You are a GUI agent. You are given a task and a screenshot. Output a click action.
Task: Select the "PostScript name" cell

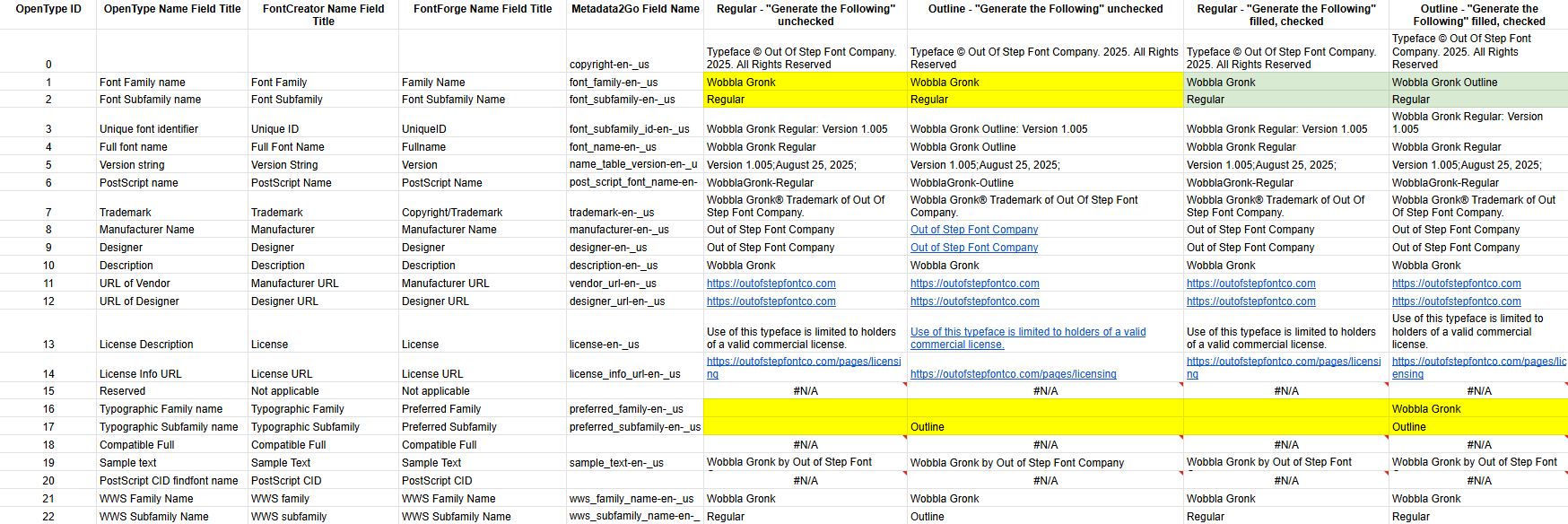pyautogui.click(x=172, y=183)
